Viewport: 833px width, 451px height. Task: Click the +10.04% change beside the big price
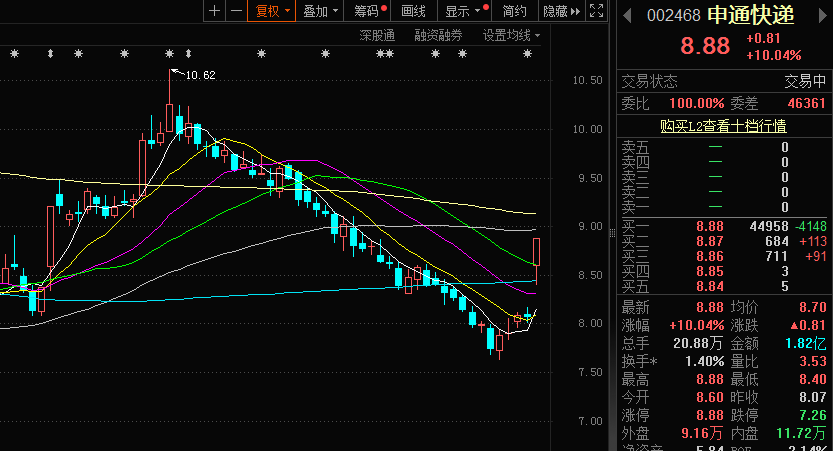tap(774, 55)
